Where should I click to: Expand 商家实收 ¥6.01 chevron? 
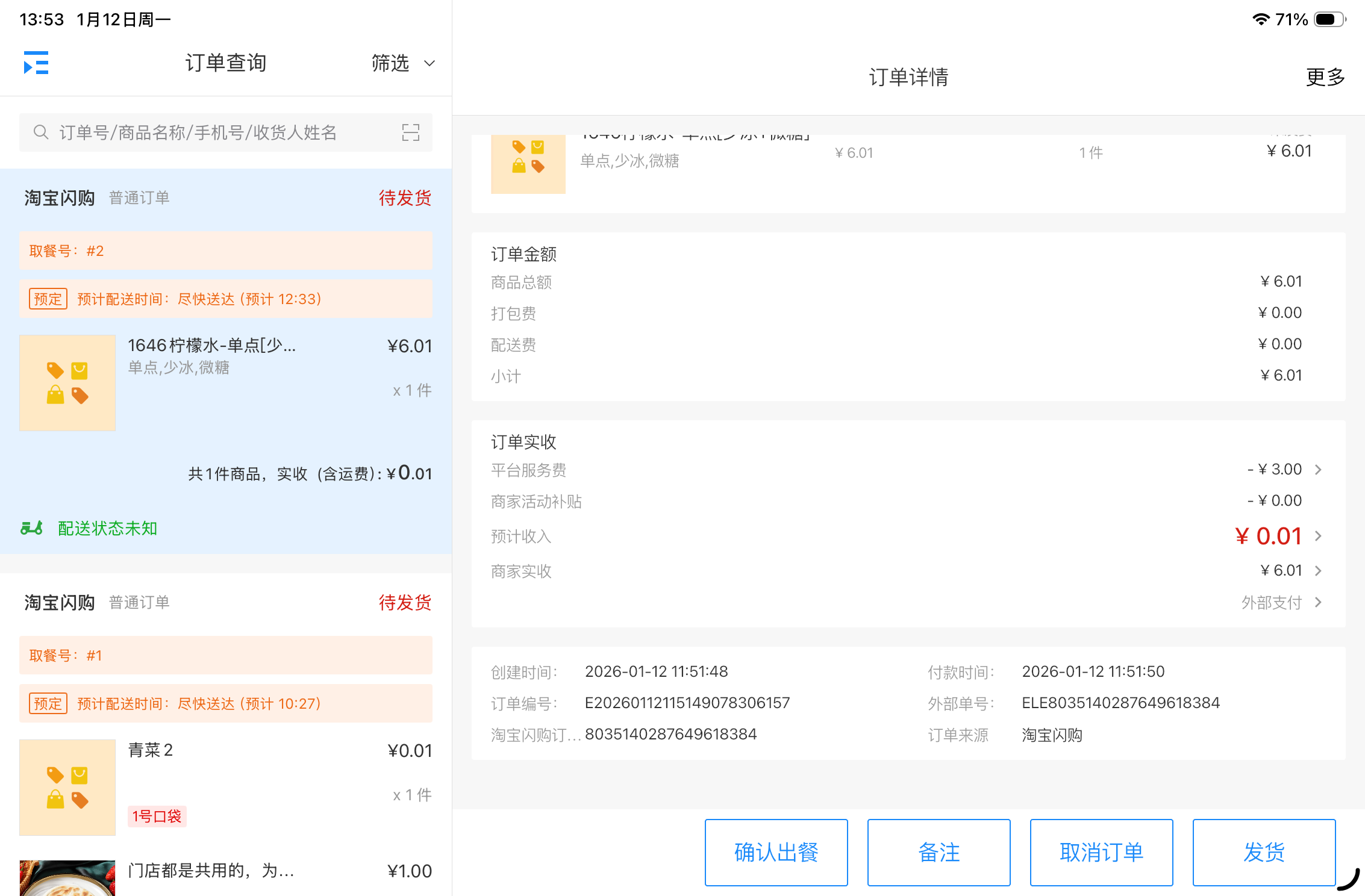click(1318, 571)
